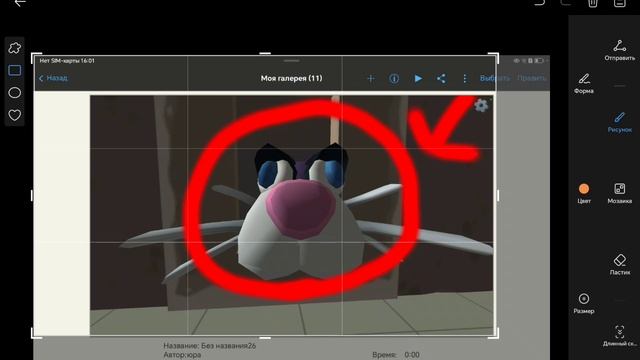Click the text Название: Без названия26
640x360 pixels.
click(210, 346)
